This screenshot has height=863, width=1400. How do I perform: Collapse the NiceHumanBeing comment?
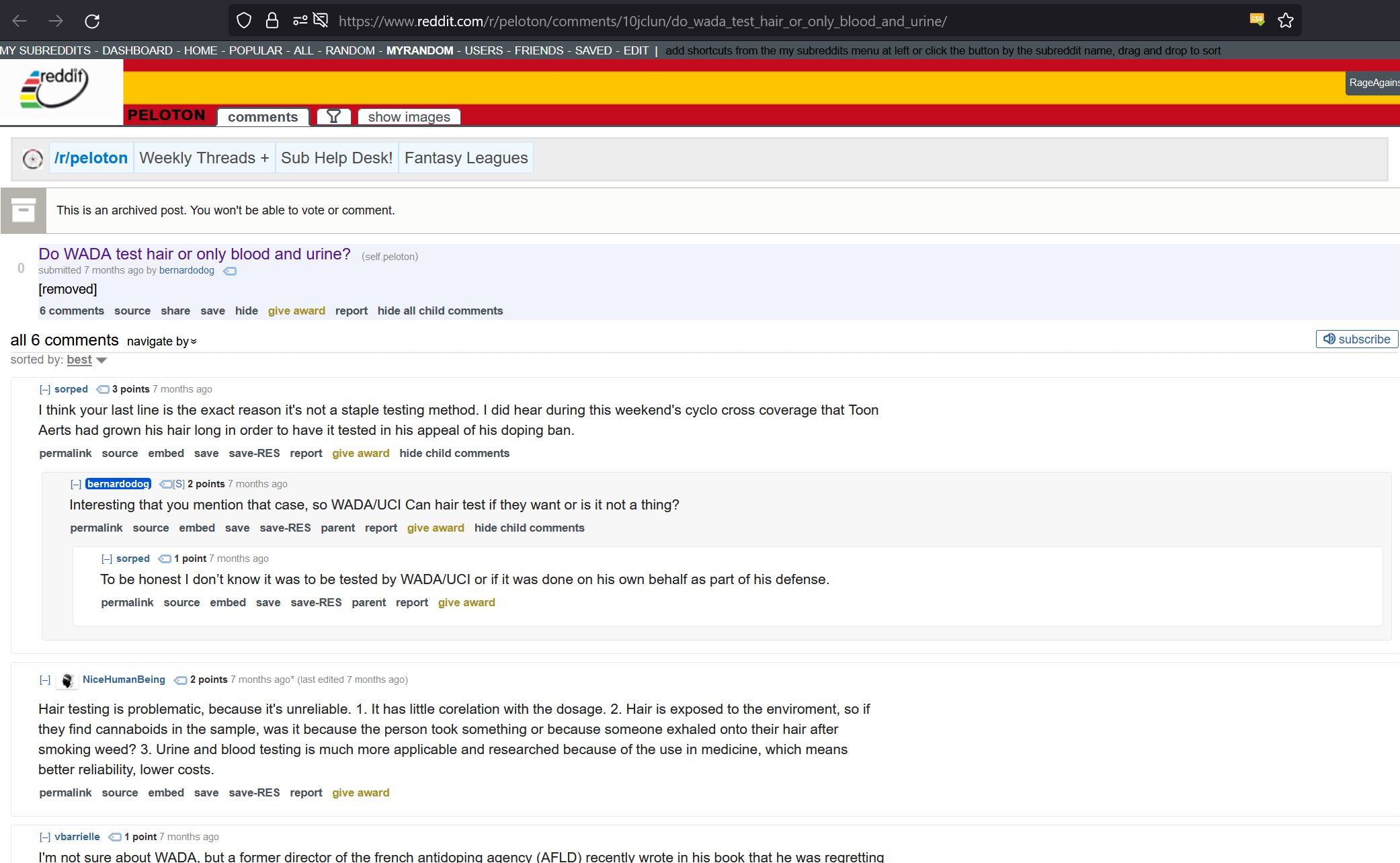(45, 680)
